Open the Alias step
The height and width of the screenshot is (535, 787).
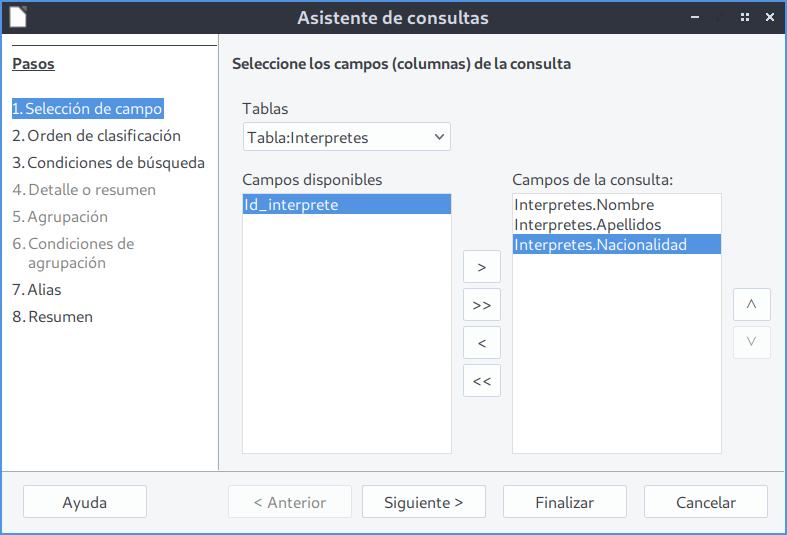pyautogui.click(x=37, y=290)
